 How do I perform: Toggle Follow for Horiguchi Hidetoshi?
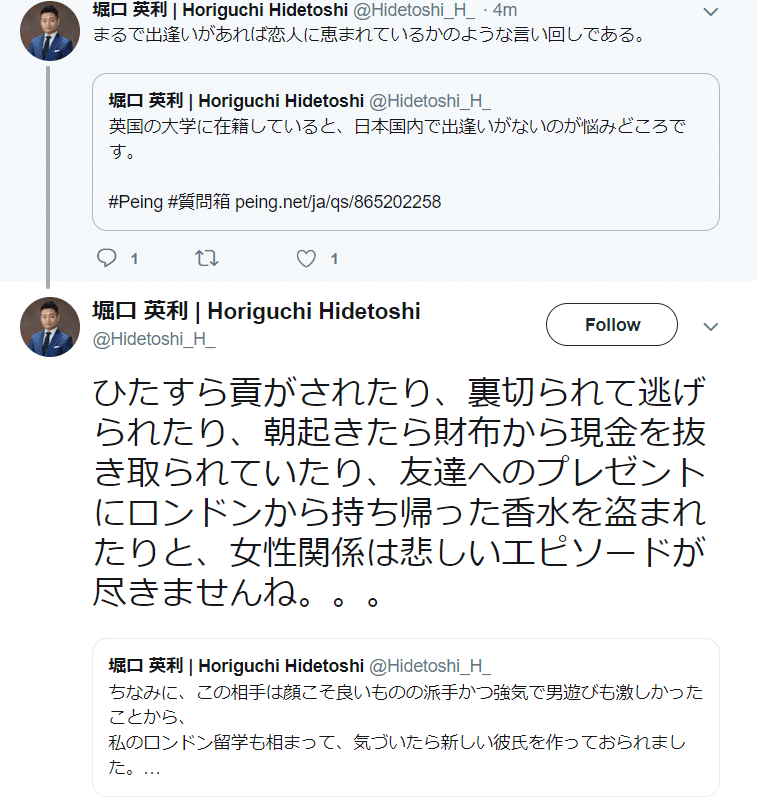pyautogui.click(x=611, y=324)
